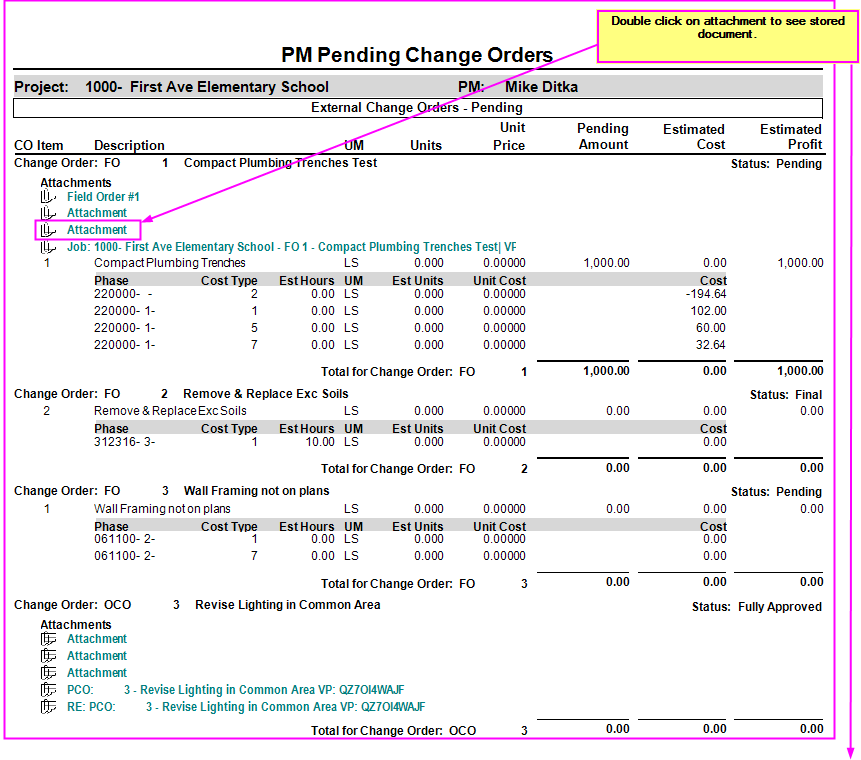This screenshot has width=861, height=760.
Task: Click the cost value 32.64
Action: [711, 345]
